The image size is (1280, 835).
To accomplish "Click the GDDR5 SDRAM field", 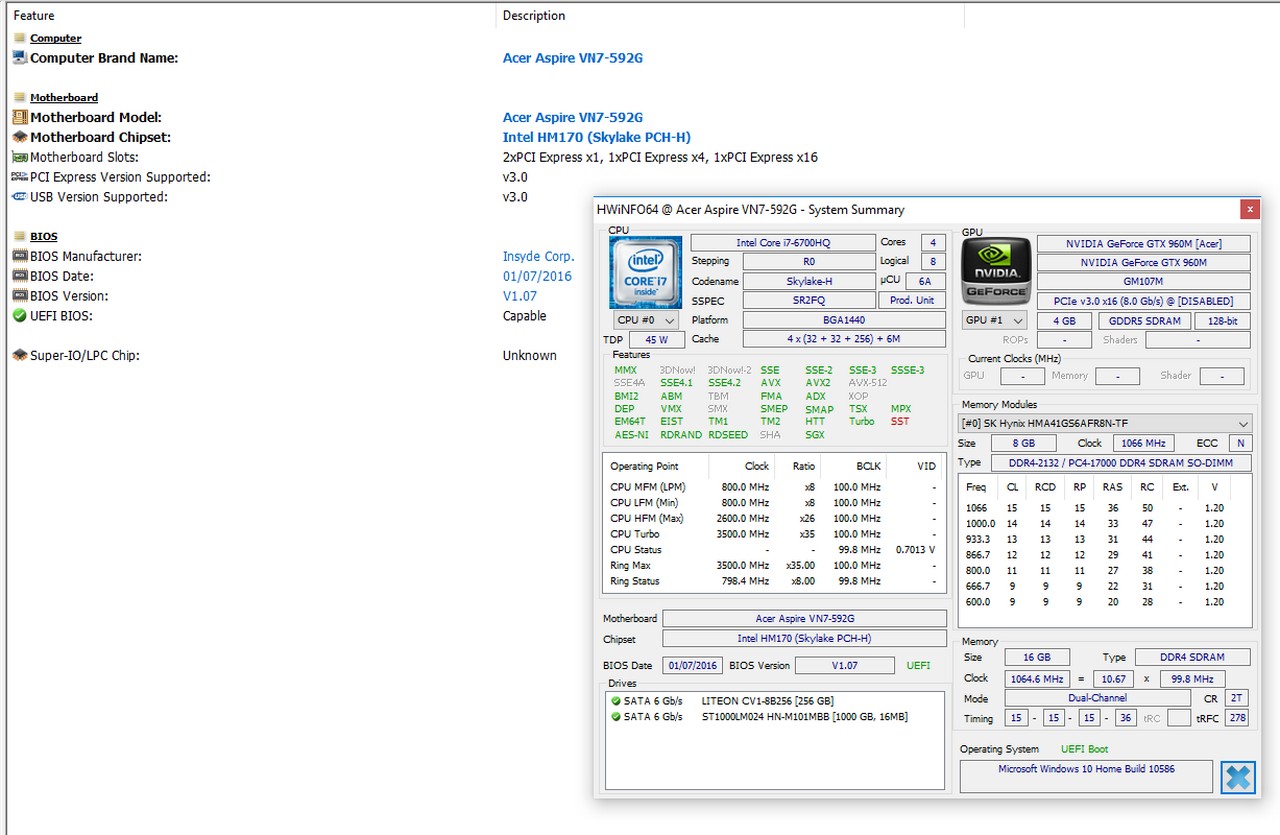I will pos(1145,321).
